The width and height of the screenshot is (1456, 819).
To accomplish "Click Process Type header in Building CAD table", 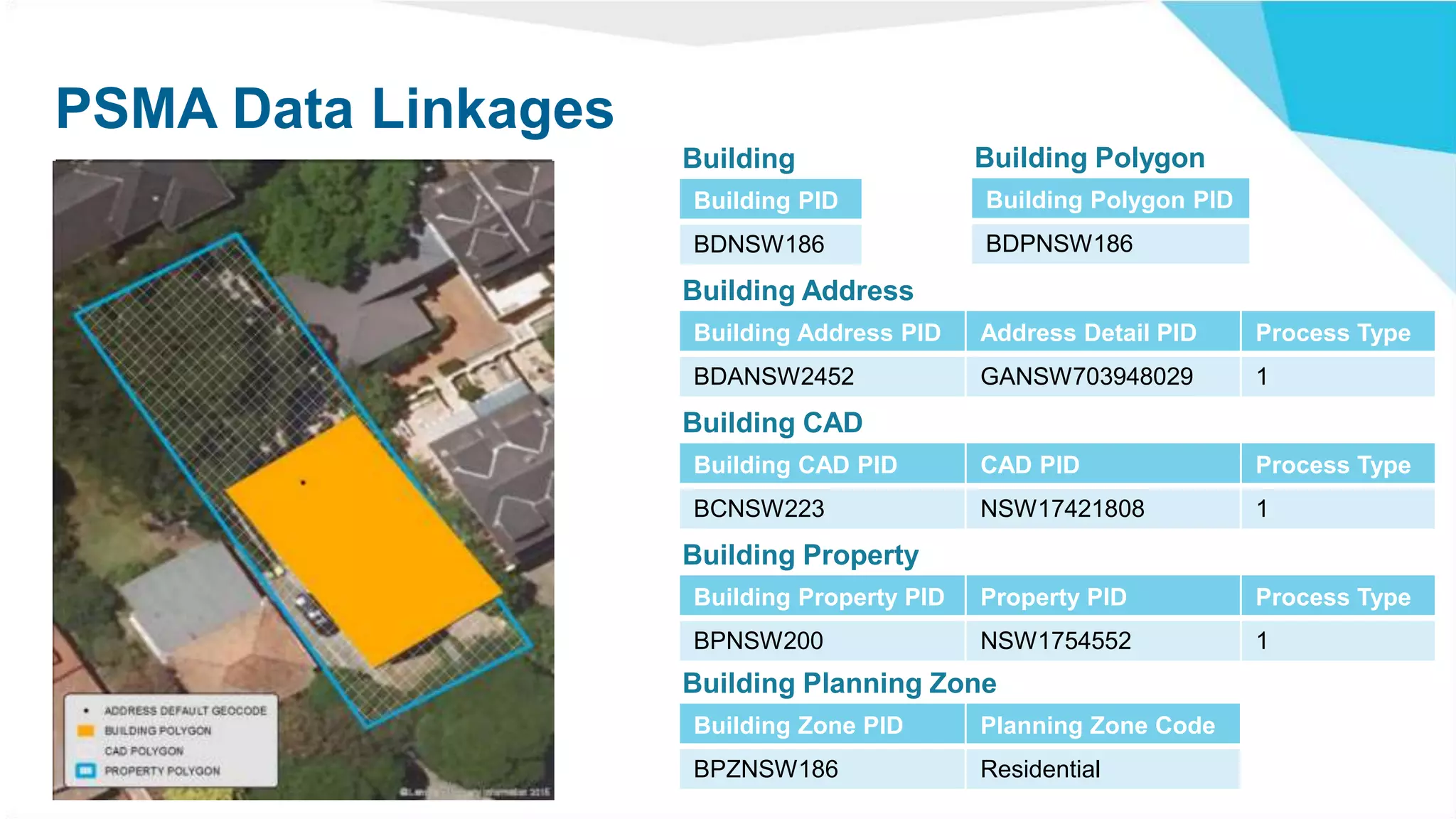I will (x=1338, y=464).
